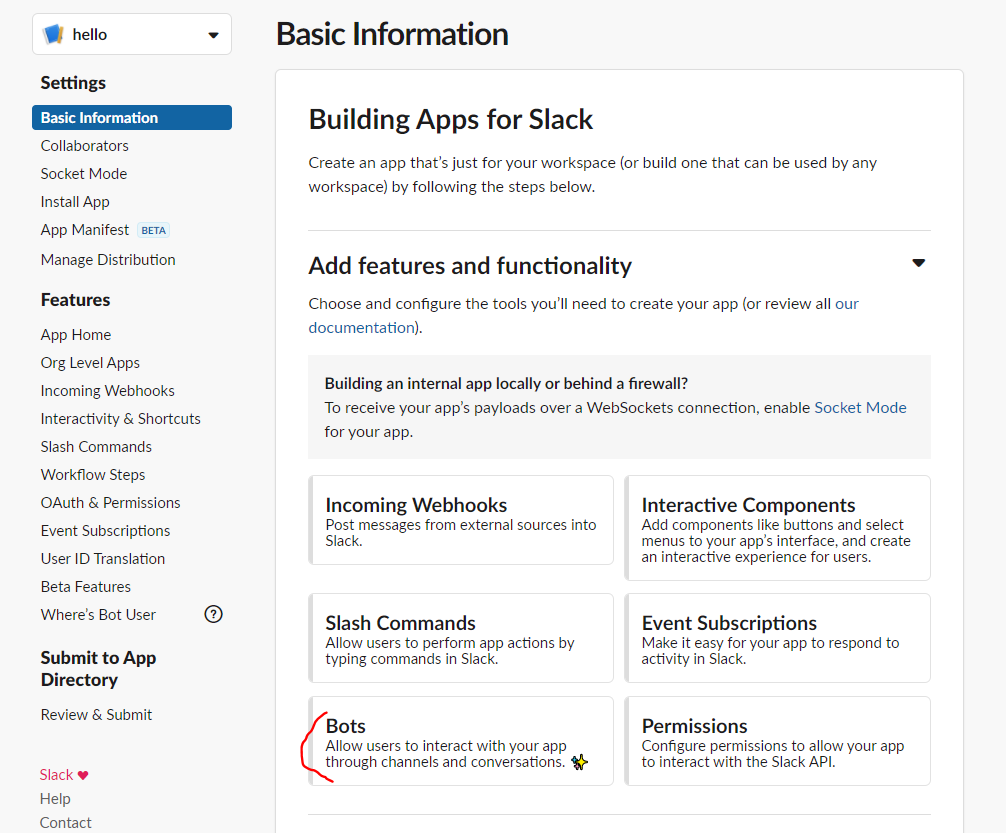
Task: Open Collaborators settings page
Action: click(85, 146)
